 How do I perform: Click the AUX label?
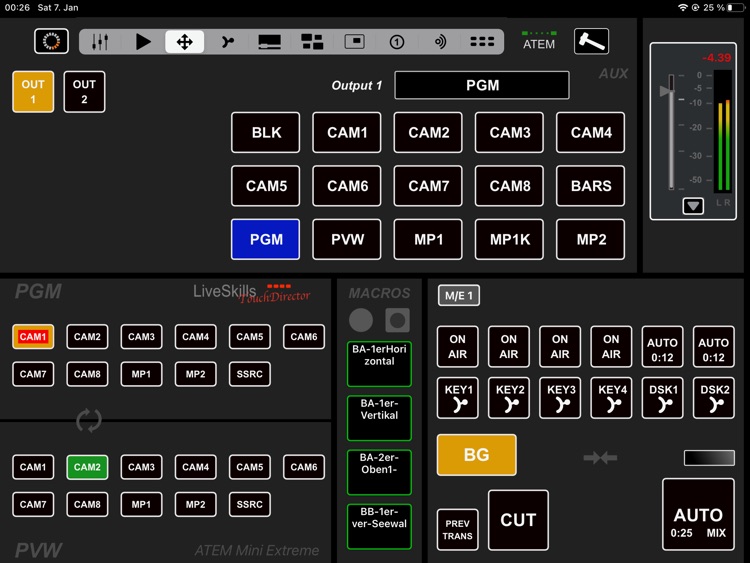613,74
